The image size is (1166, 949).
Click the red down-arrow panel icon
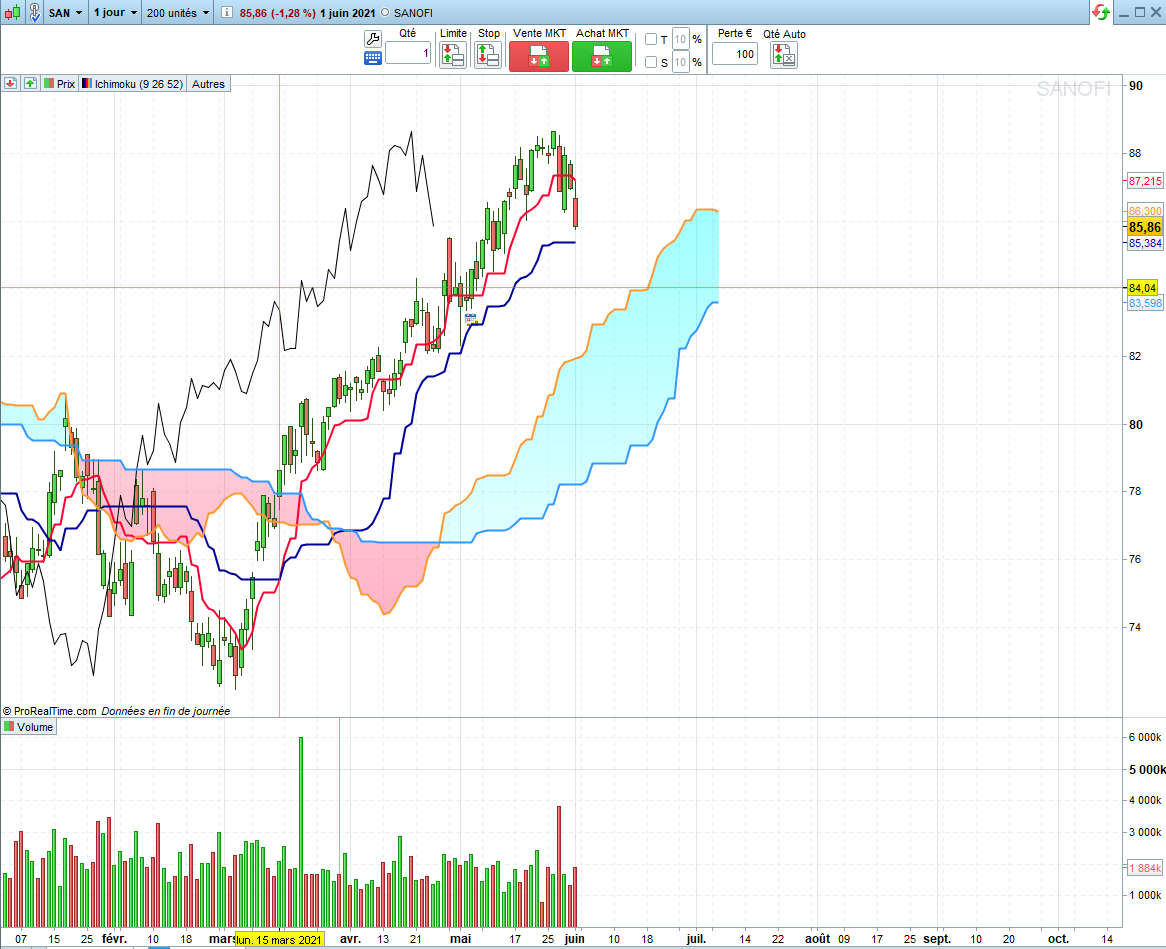click(10, 83)
